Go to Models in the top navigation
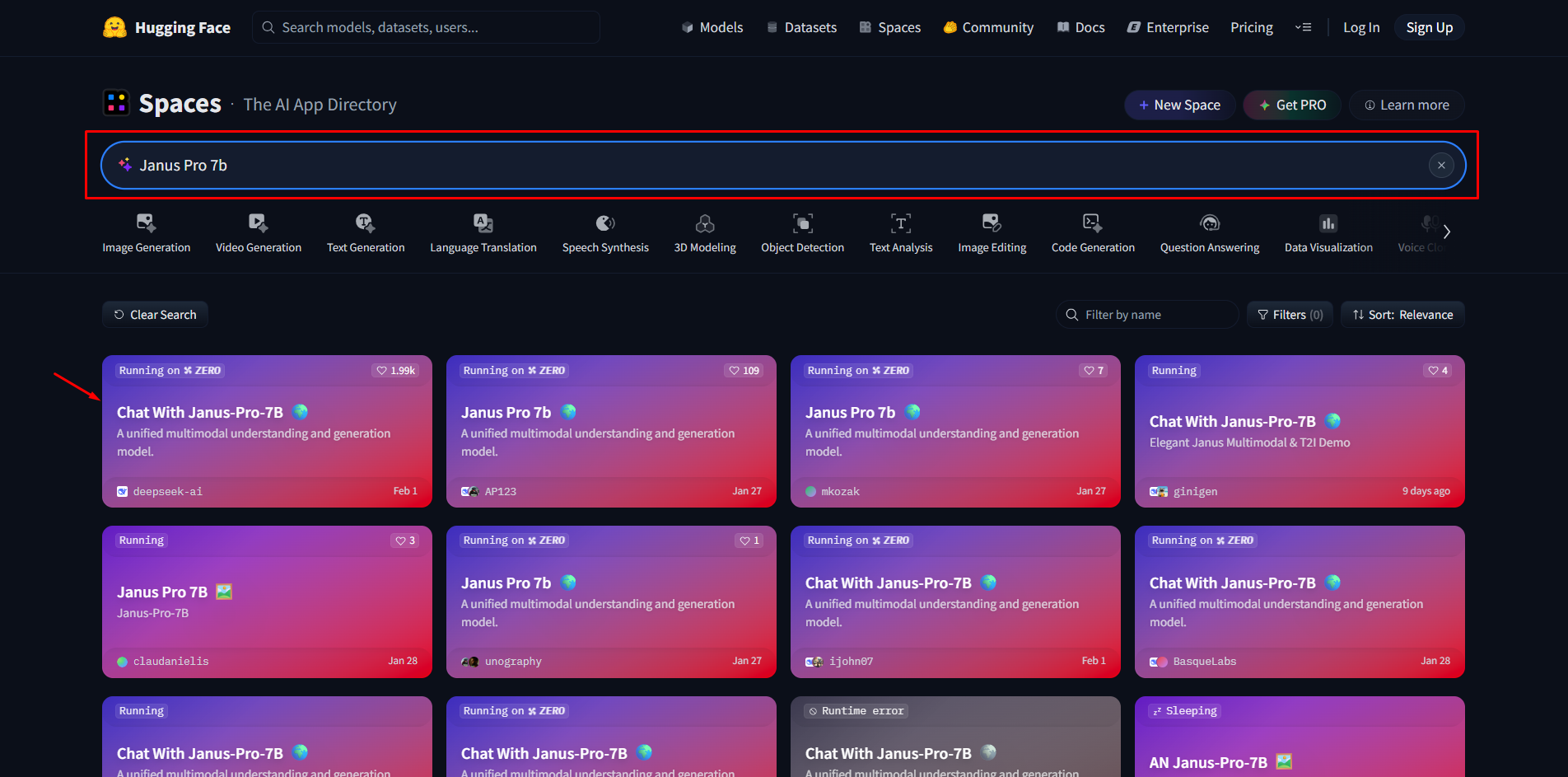 [x=712, y=27]
